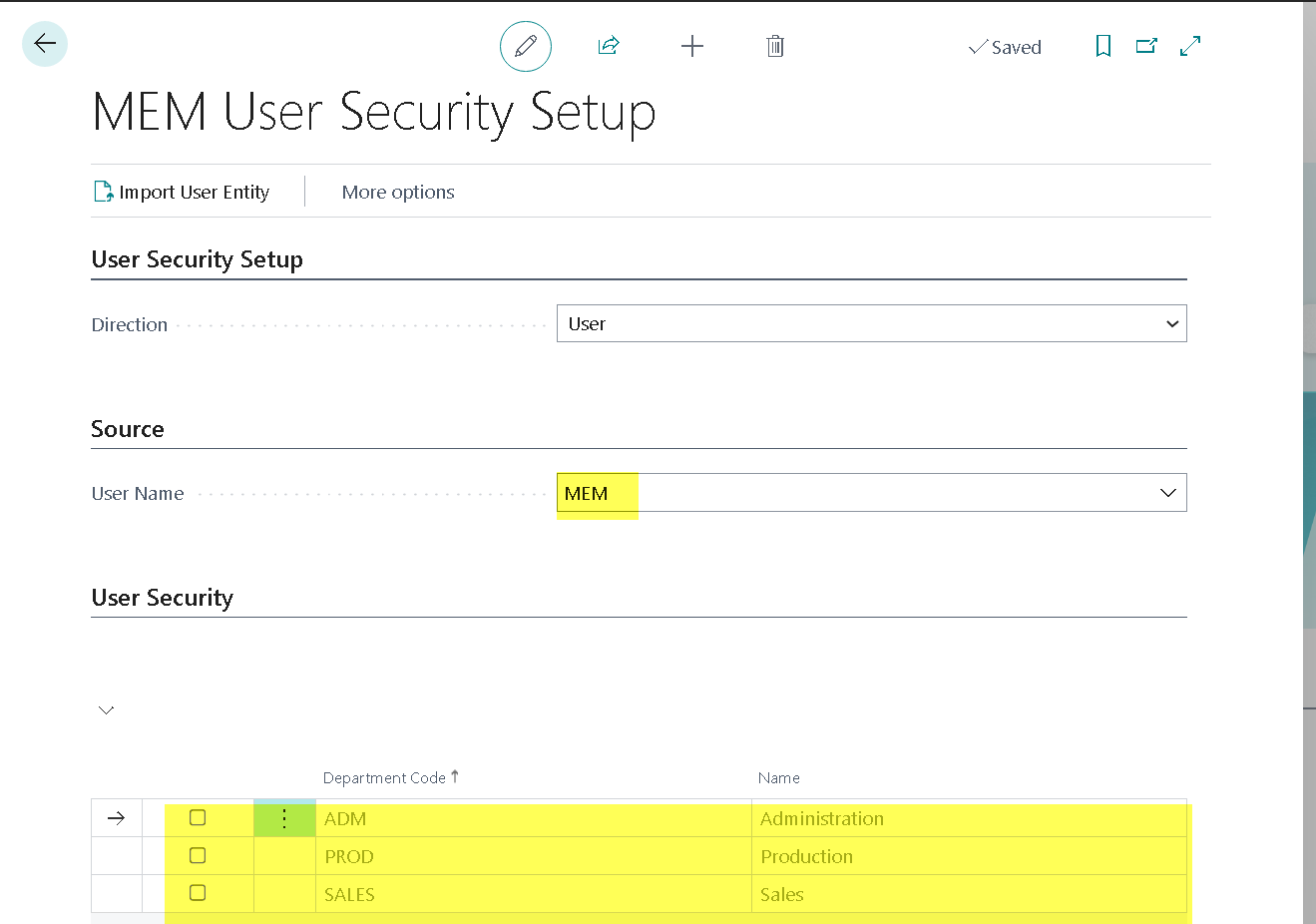Click the bookmark icon
The width and height of the screenshot is (1316, 924).
(1102, 46)
